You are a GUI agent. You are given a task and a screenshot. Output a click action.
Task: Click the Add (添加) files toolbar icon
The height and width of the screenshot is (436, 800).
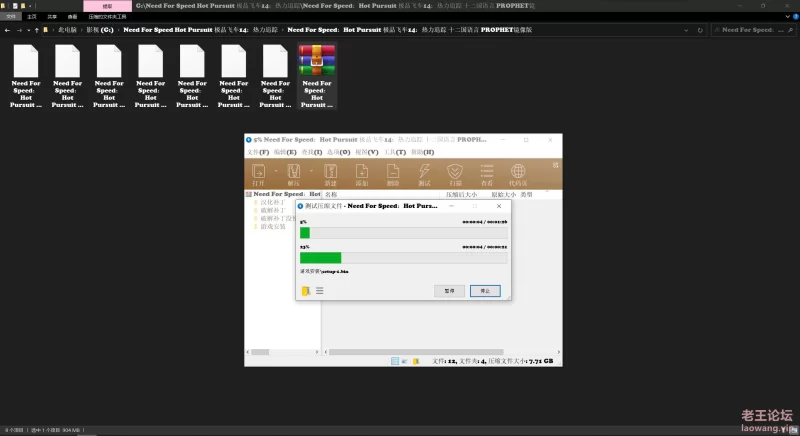pos(362,174)
